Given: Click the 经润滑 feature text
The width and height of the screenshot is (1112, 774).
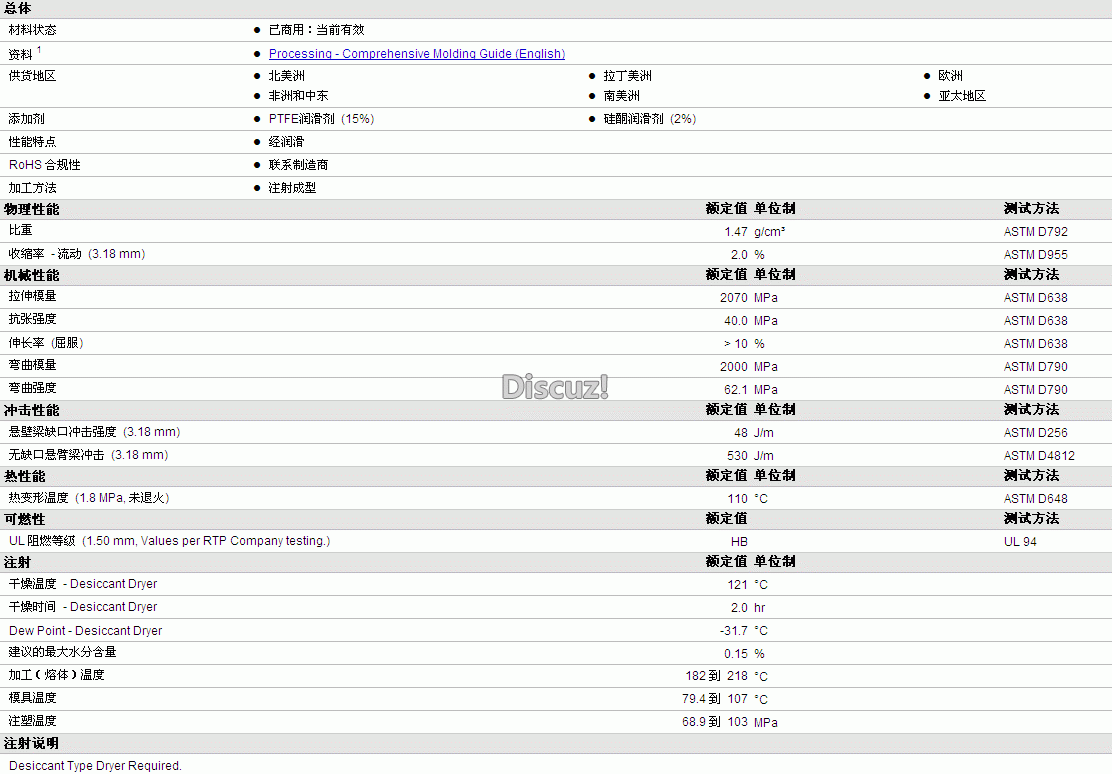Looking at the screenshot, I should pyautogui.click(x=287, y=142).
